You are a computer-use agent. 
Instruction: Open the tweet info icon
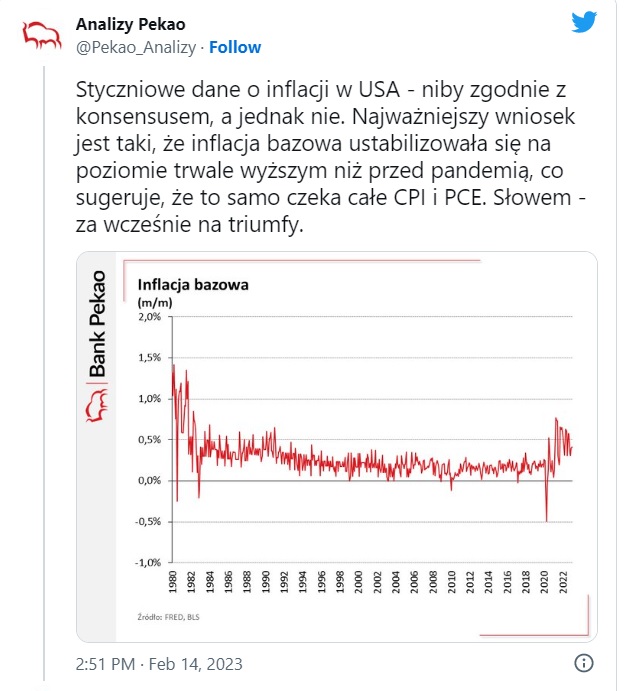(x=587, y=664)
